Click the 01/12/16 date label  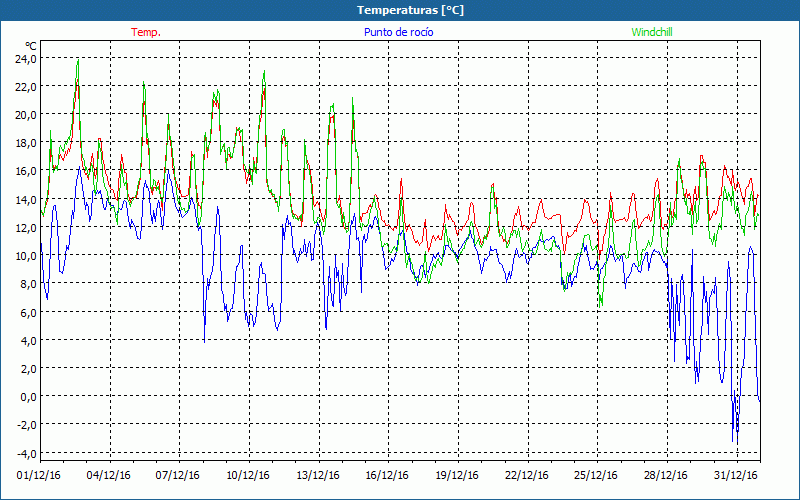[x=39, y=476]
